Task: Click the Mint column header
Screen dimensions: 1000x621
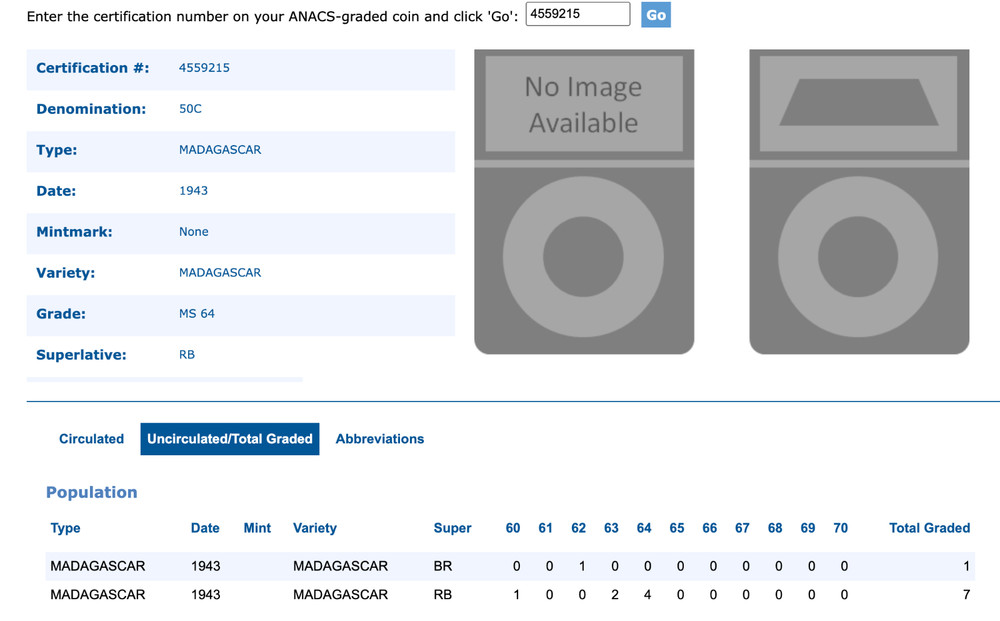Action: tap(257, 528)
